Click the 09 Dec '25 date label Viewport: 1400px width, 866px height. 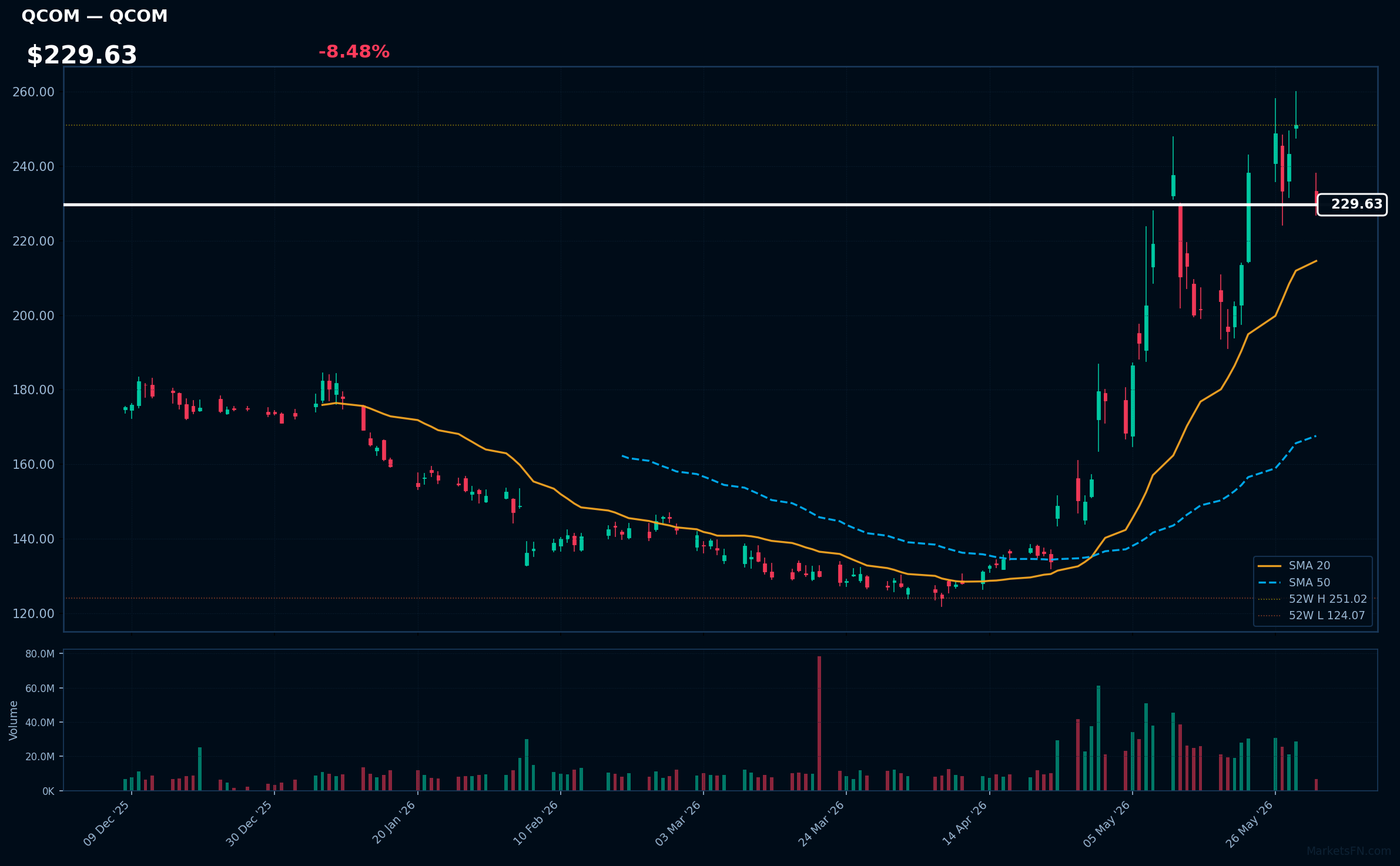[106, 824]
